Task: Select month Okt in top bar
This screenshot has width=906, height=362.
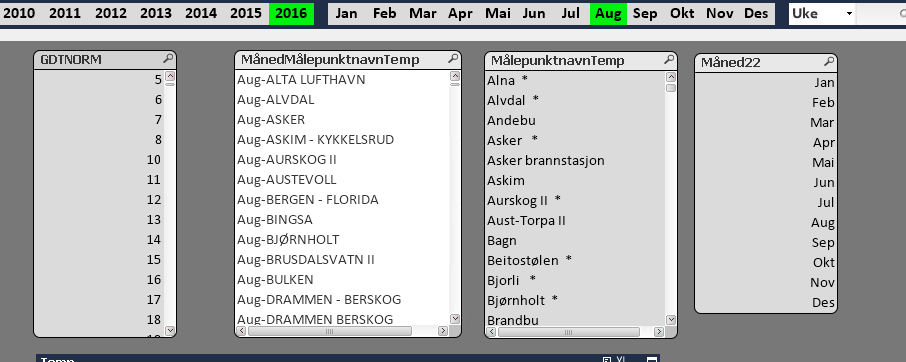Action: [x=682, y=14]
